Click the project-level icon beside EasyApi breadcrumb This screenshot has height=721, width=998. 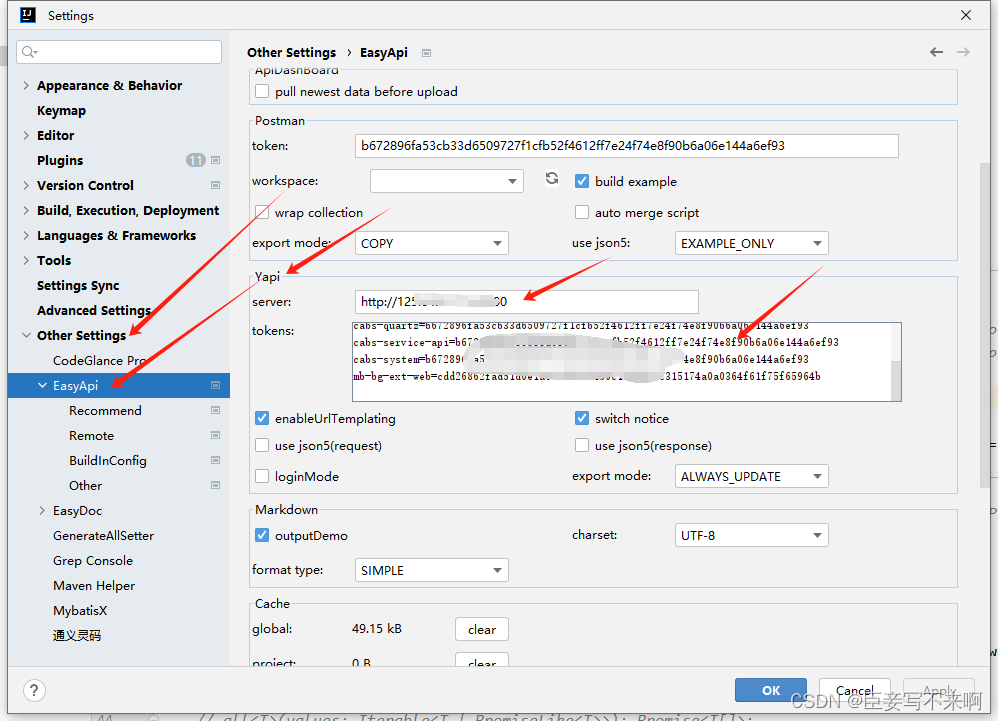pos(426,53)
